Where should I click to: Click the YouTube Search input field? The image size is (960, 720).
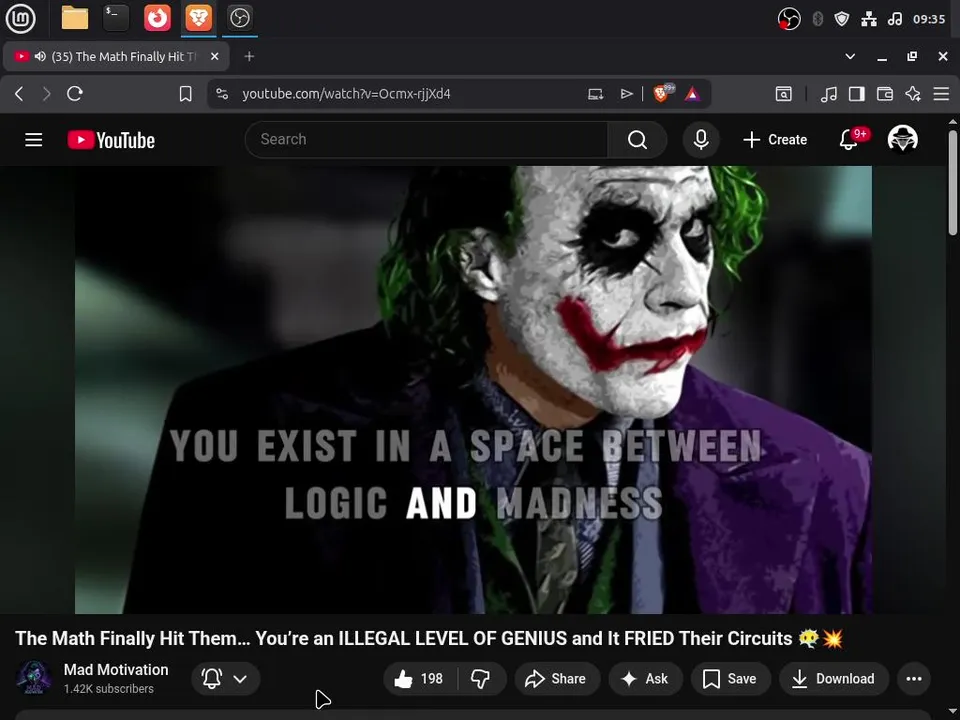[426, 140]
